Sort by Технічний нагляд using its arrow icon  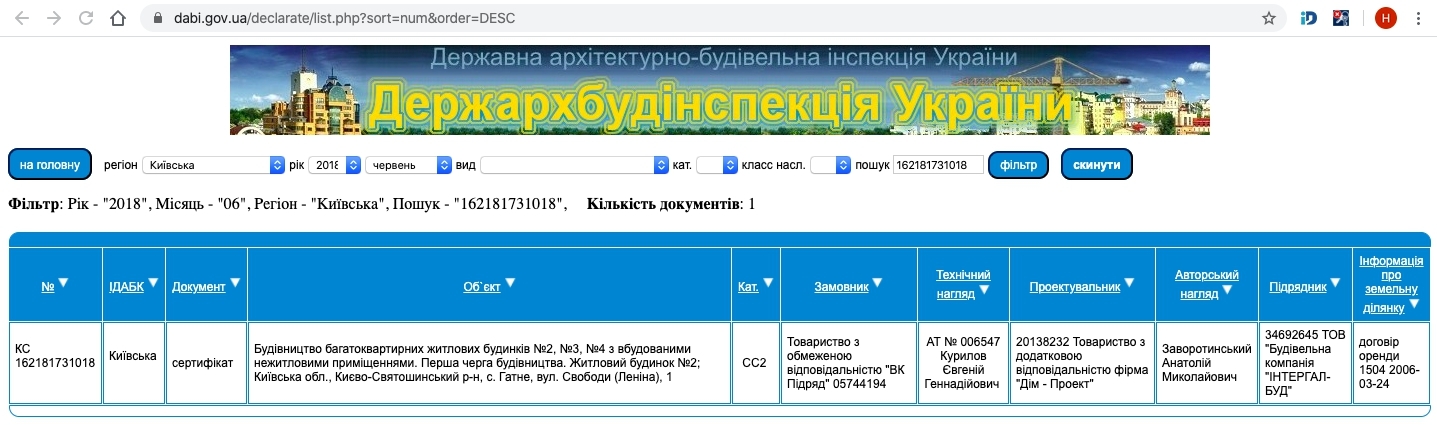[x=984, y=290]
